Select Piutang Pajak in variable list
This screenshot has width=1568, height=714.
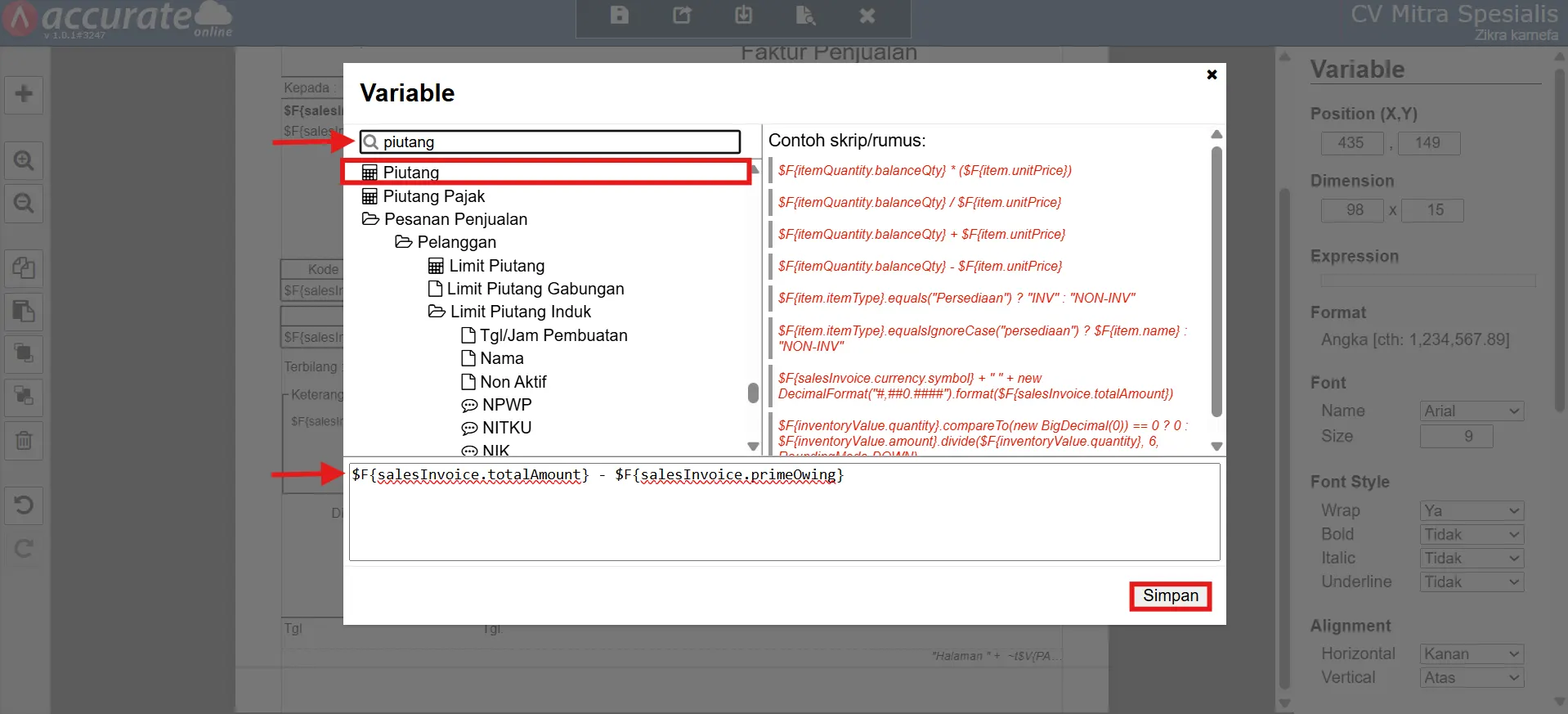tap(433, 196)
